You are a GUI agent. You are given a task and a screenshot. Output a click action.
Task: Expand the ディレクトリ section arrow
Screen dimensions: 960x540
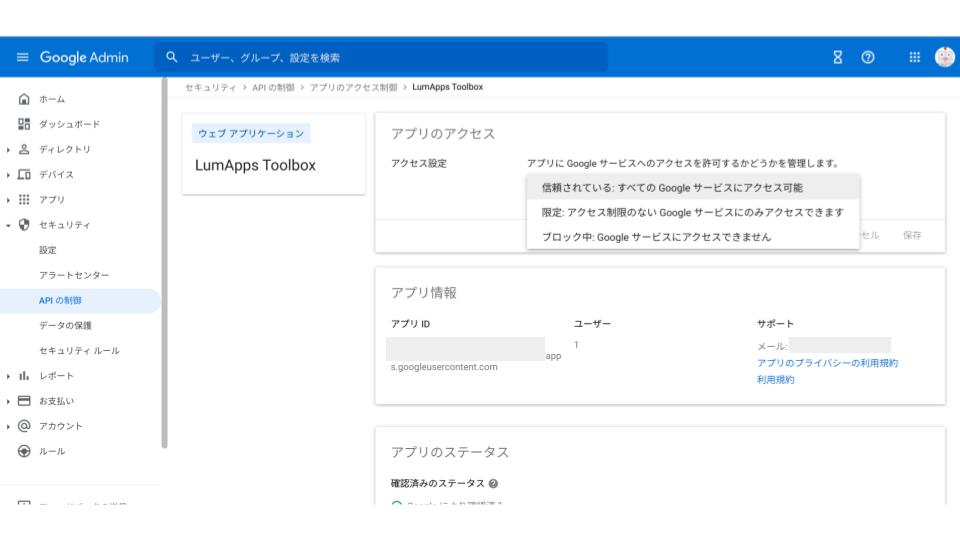[8, 149]
